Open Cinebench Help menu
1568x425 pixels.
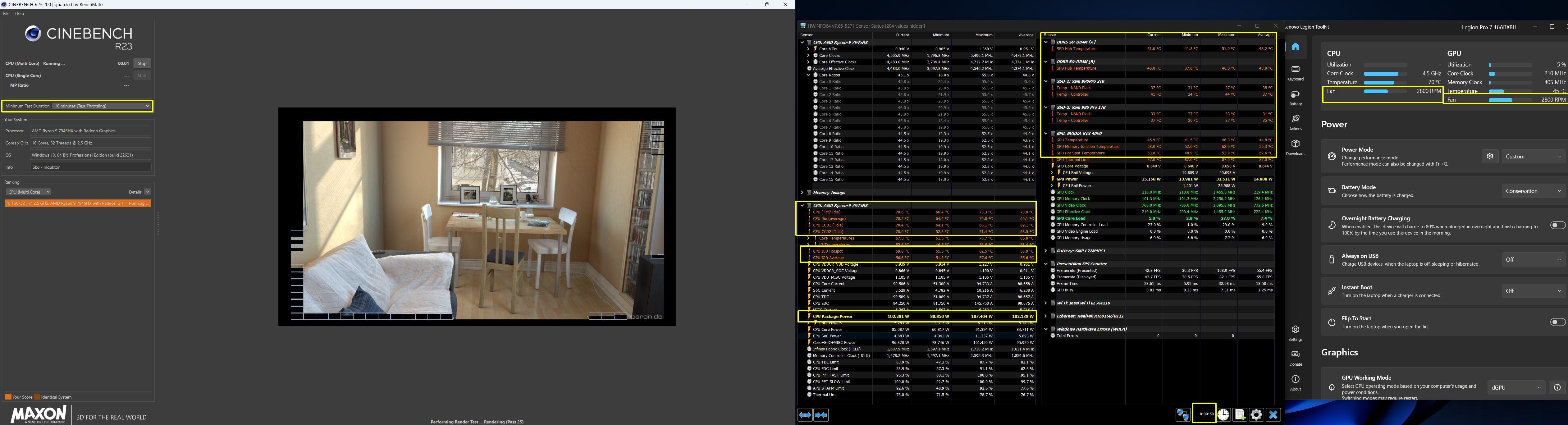click(x=20, y=13)
